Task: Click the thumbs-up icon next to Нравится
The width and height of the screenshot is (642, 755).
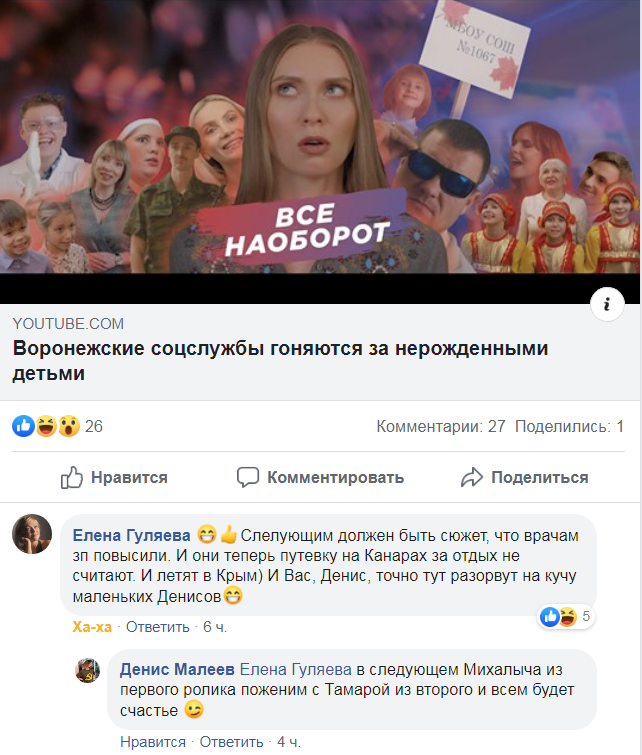Action: coord(72,477)
